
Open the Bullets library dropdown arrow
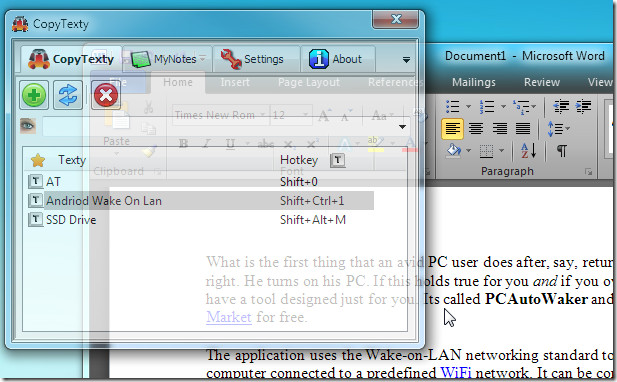pyautogui.click(x=468, y=106)
